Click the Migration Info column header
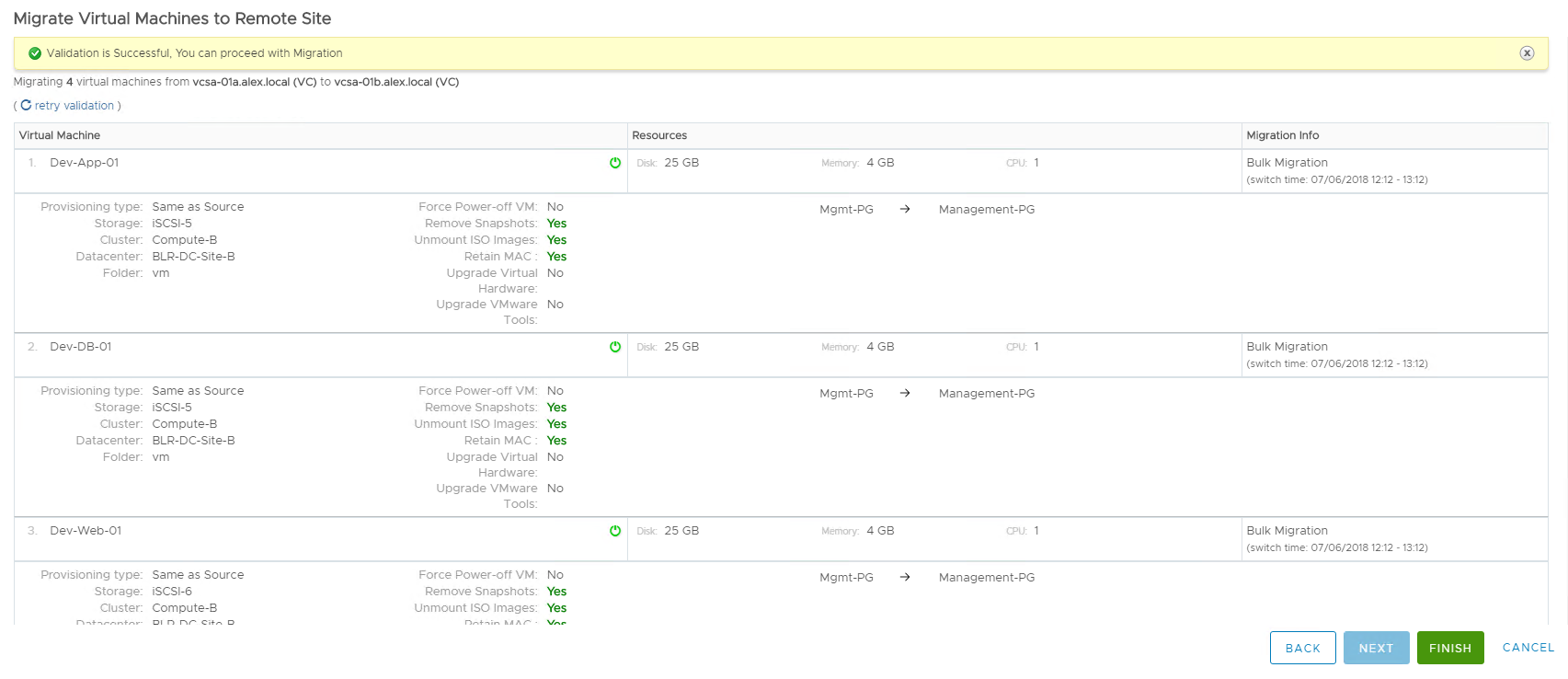Screen dimensions: 1568x679 coord(1282,135)
